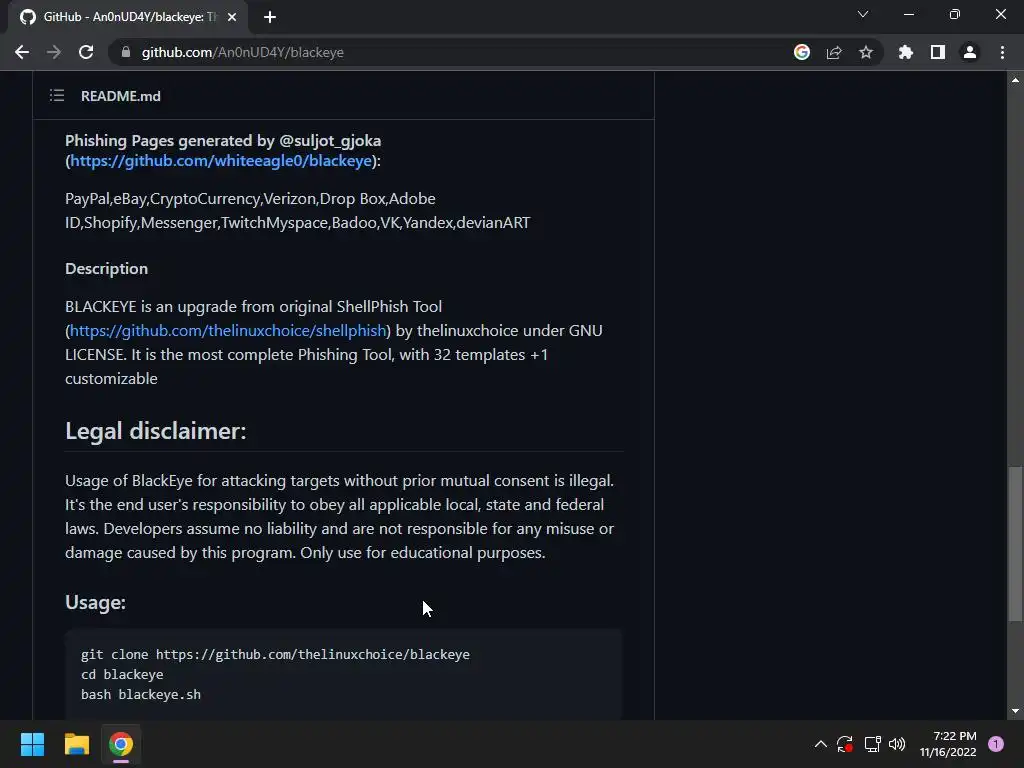Open Chrome three-dot menu
1024x768 pixels.
pyautogui.click(x=1002, y=52)
